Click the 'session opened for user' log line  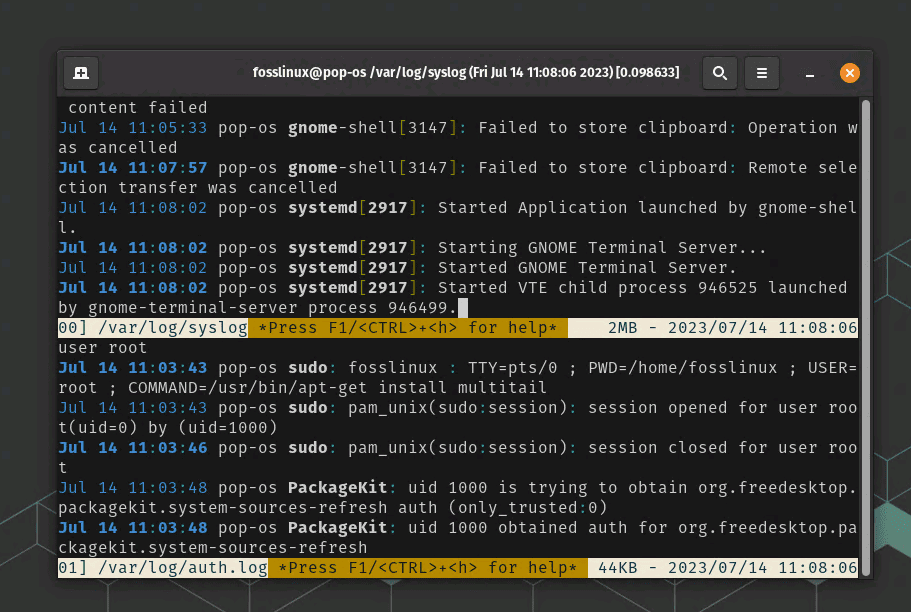(458, 408)
